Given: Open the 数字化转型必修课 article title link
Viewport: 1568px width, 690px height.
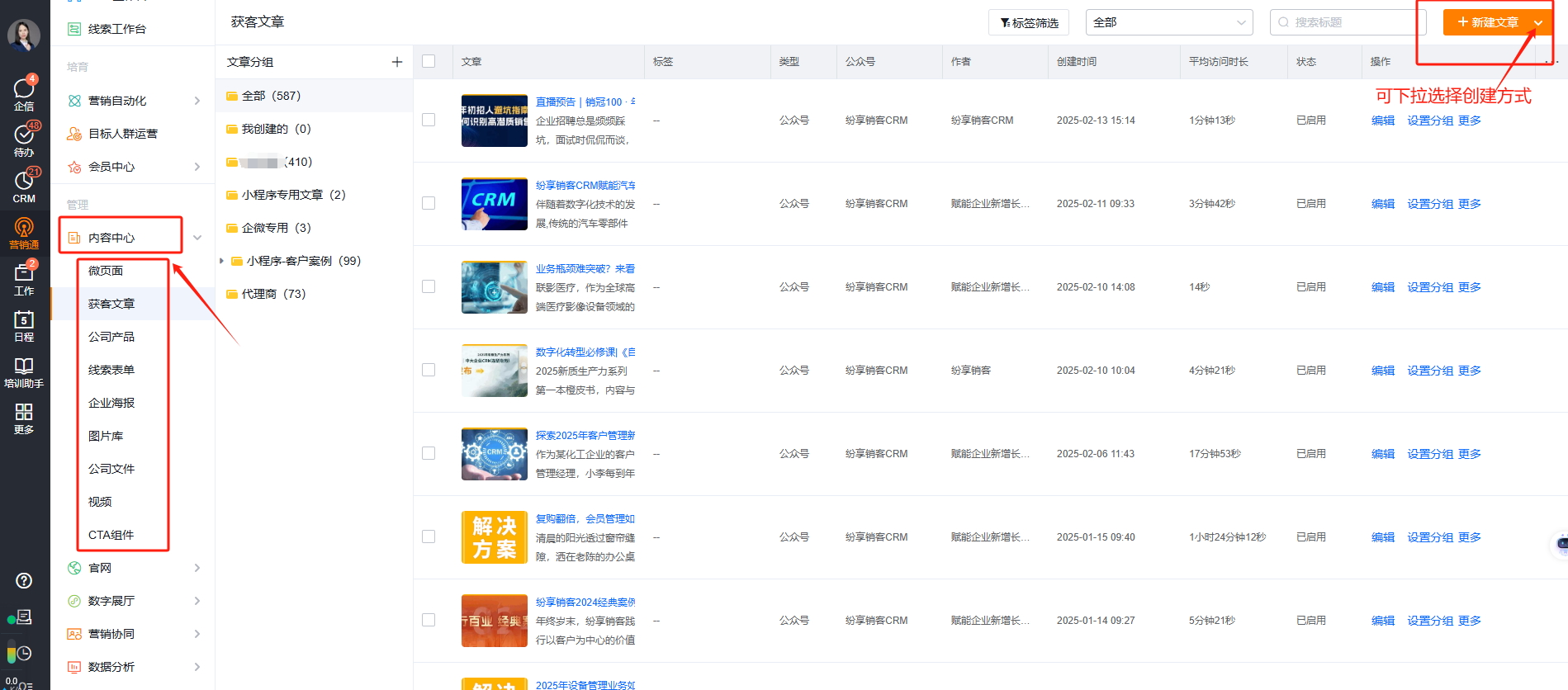Looking at the screenshot, I should [585, 352].
